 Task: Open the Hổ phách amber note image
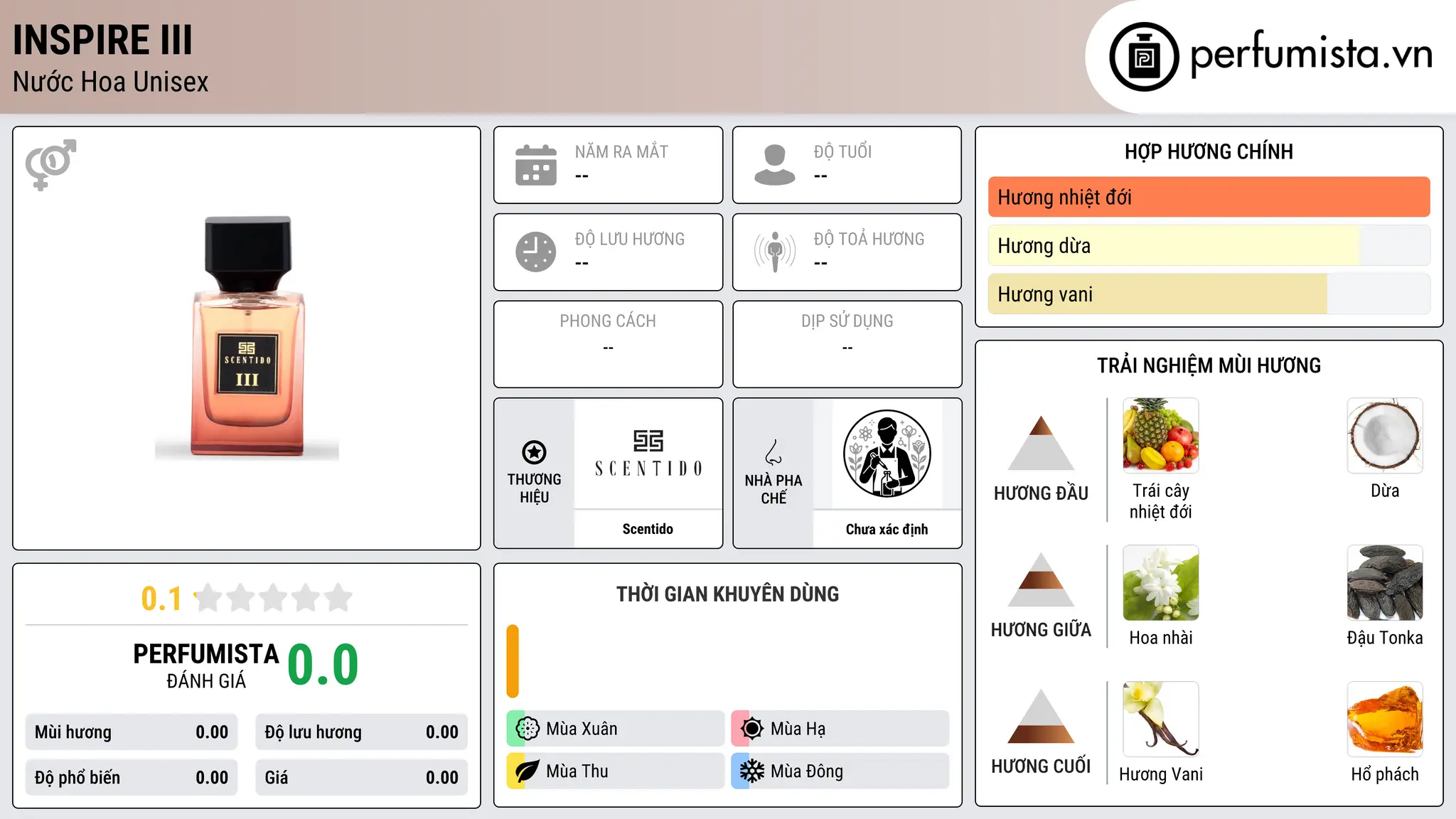(1385, 719)
